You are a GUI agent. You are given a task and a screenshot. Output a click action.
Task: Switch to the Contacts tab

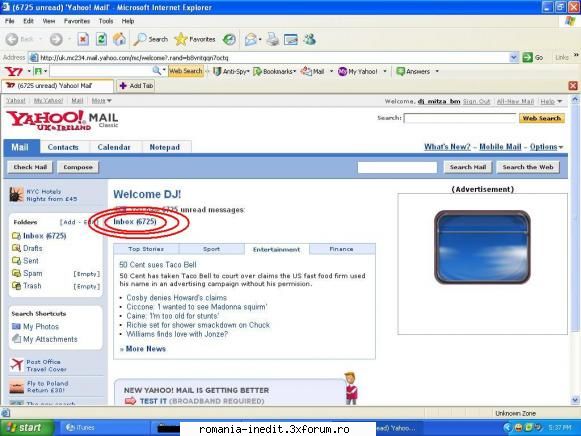coord(63,147)
